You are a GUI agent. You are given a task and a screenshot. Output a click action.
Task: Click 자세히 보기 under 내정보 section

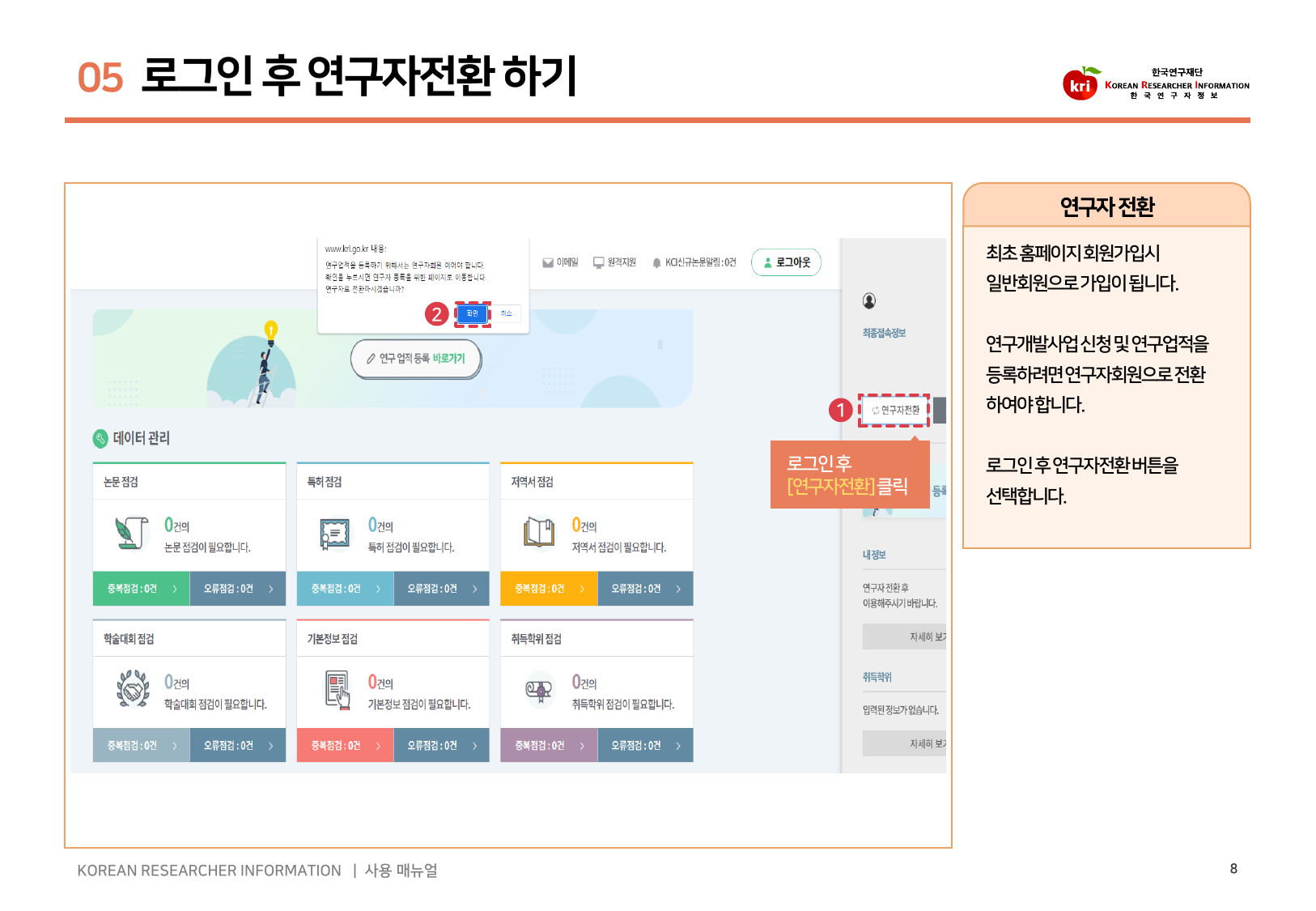click(904, 637)
